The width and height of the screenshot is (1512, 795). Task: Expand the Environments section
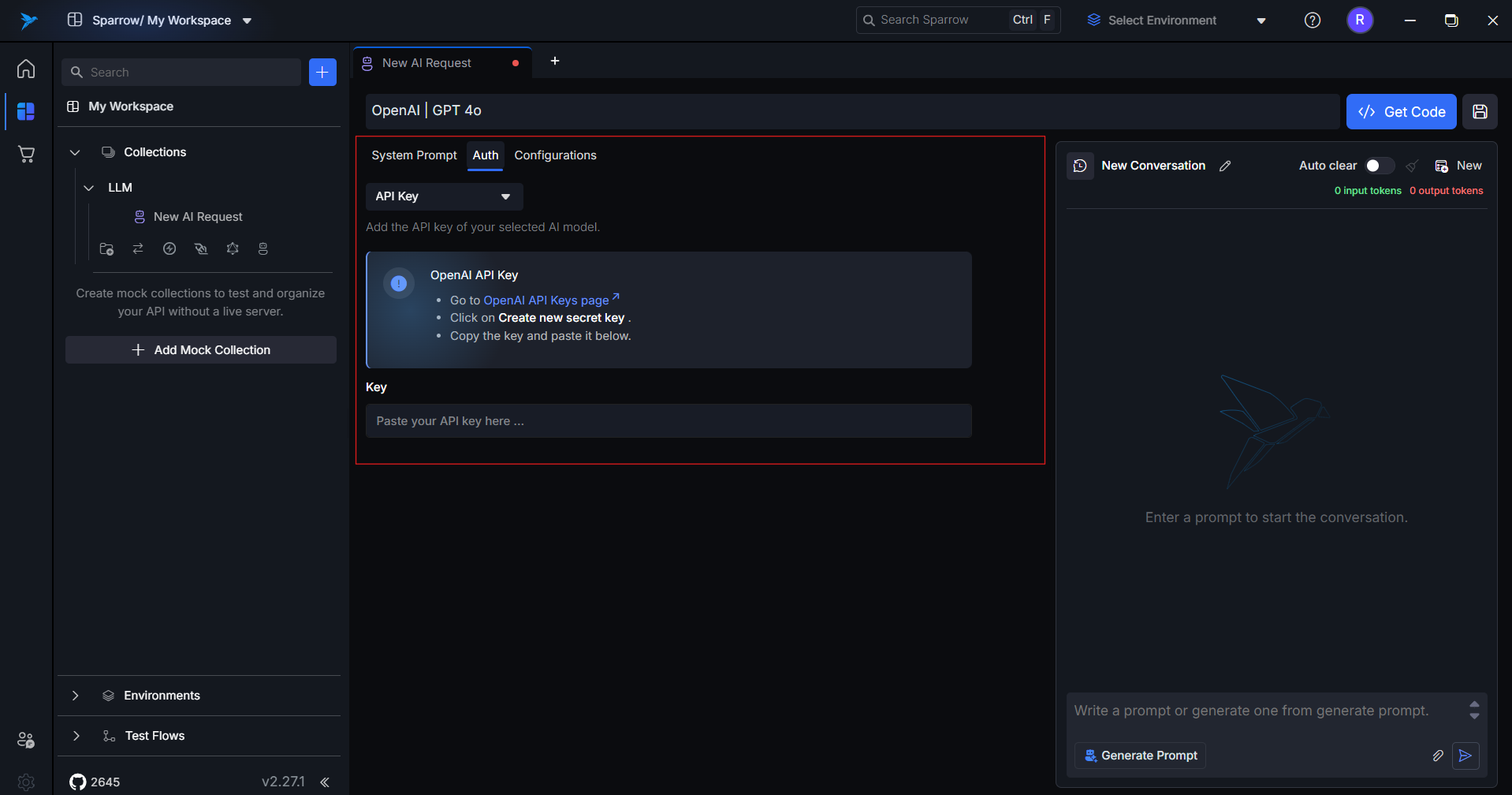[x=75, y=696]
